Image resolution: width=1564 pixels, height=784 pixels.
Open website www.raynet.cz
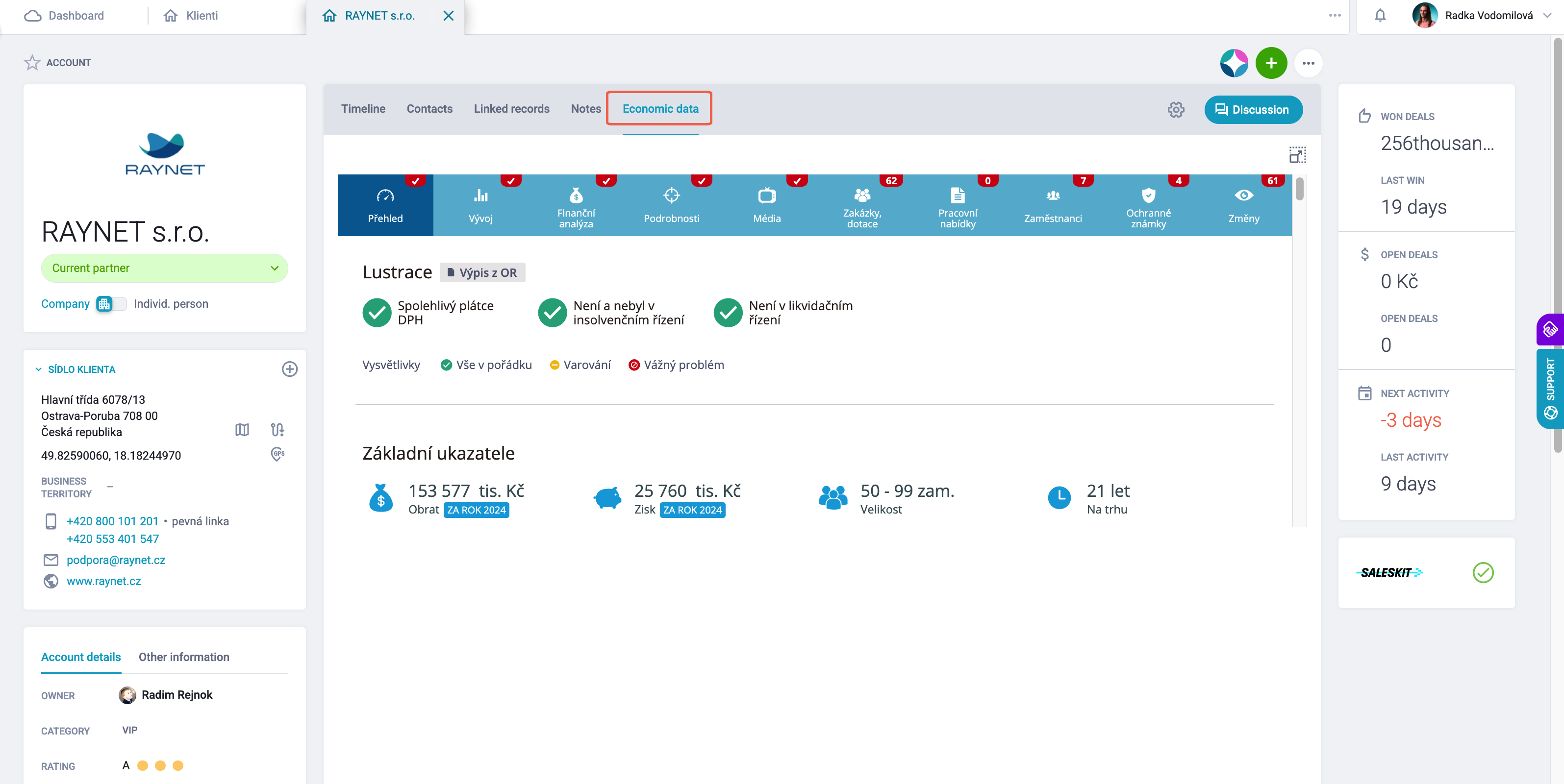pyautogui.click(x=104, y=581)
